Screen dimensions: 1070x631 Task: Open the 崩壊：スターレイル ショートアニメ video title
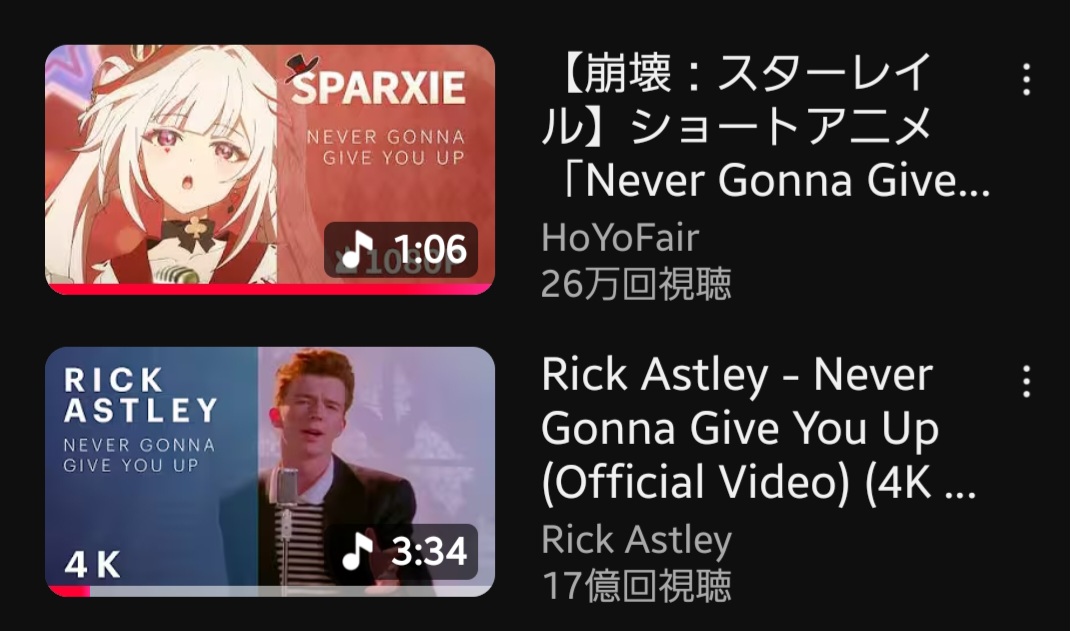pyautogui.click(x=764, y=126)
